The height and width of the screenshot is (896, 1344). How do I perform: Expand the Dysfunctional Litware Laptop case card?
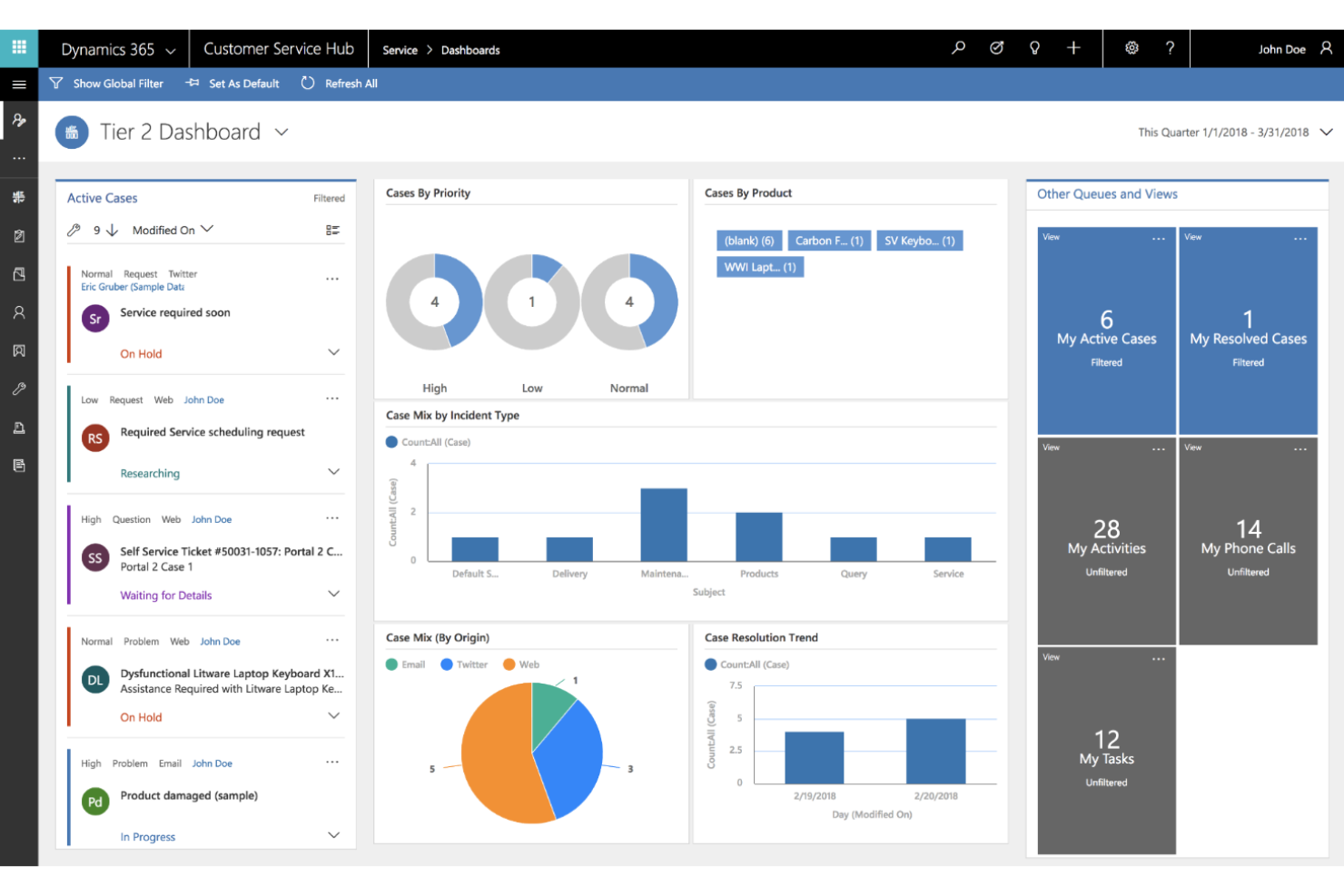tap(333, 715)
